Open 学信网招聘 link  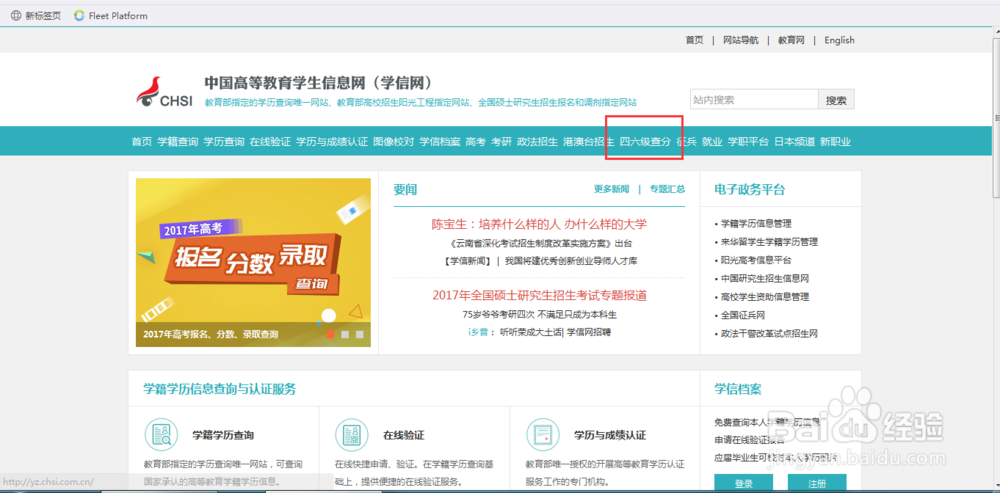coord(589,332)
